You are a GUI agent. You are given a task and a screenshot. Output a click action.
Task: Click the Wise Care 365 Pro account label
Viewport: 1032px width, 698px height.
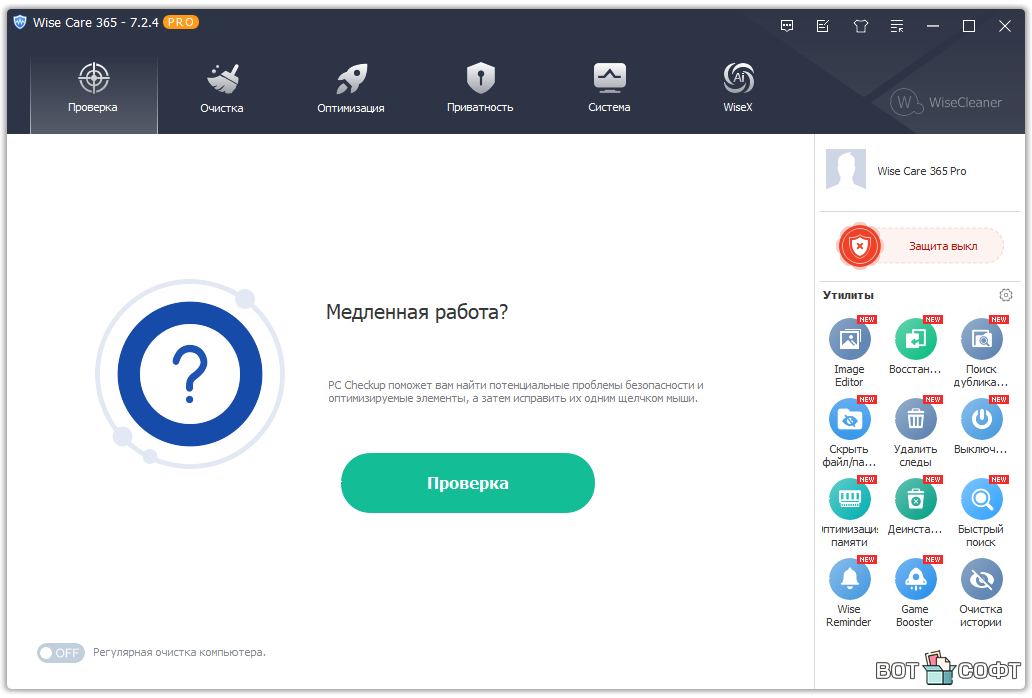[x=921, y=171]
